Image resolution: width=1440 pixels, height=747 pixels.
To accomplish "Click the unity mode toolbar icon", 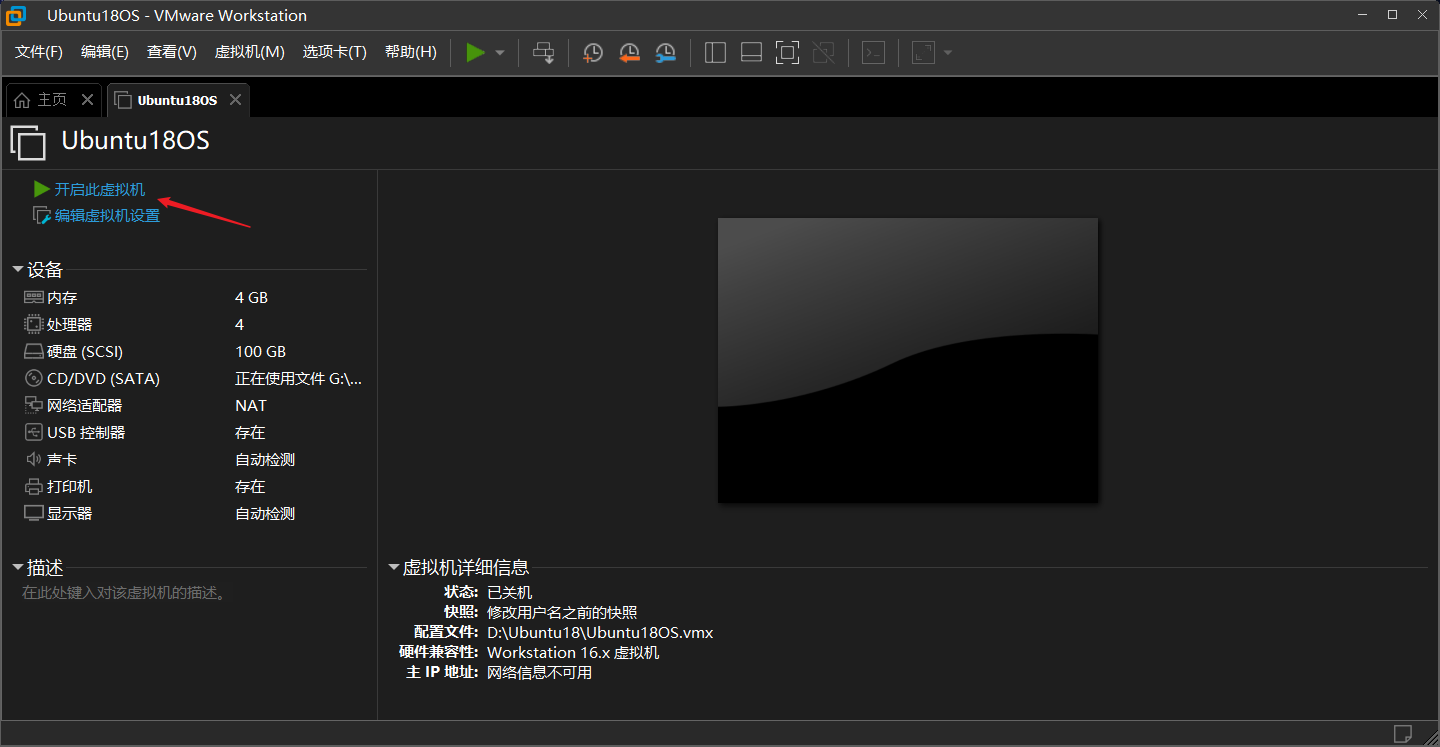I will tap(823, 52).
